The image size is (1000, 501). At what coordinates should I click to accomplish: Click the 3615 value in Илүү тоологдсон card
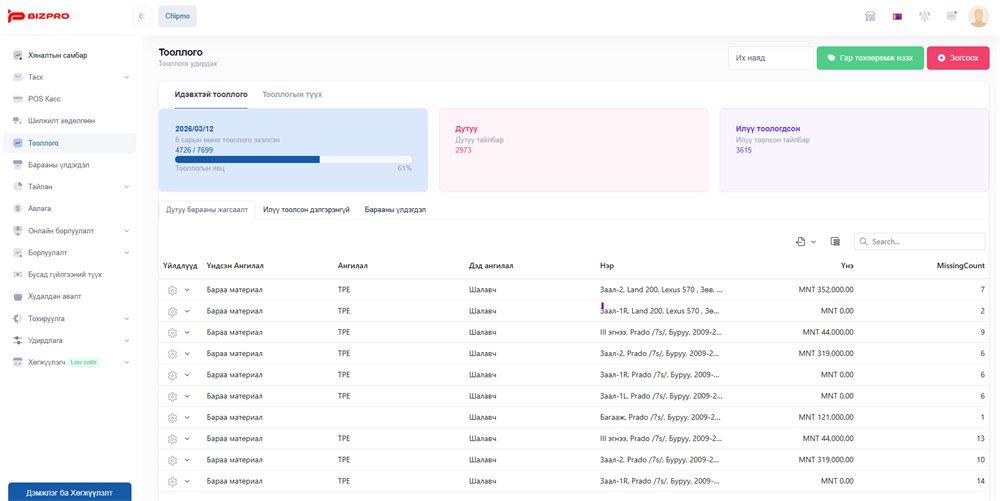point(744,150)
